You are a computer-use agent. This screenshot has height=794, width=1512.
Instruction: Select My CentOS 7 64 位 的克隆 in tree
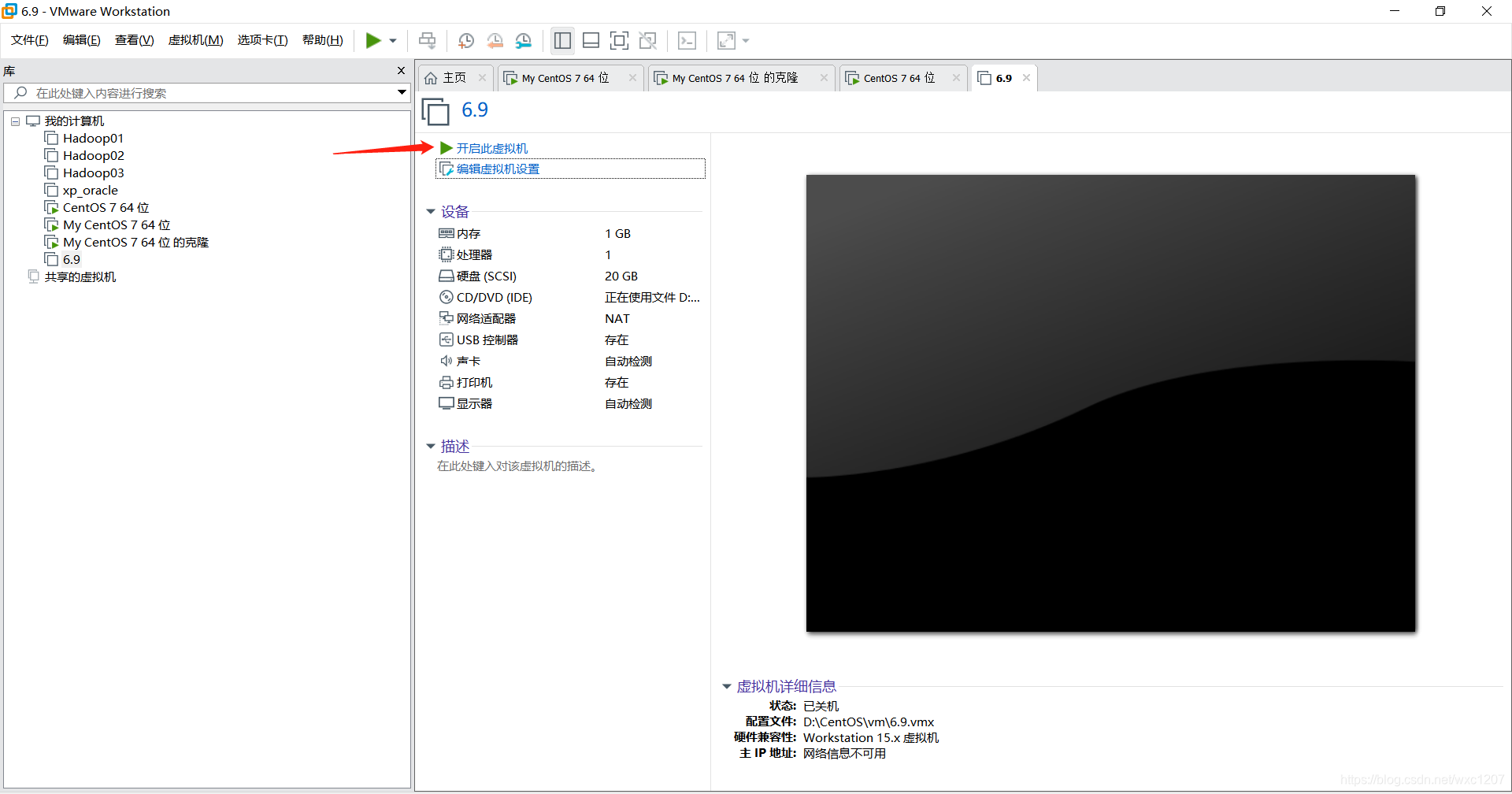click(x=127, y=243)
